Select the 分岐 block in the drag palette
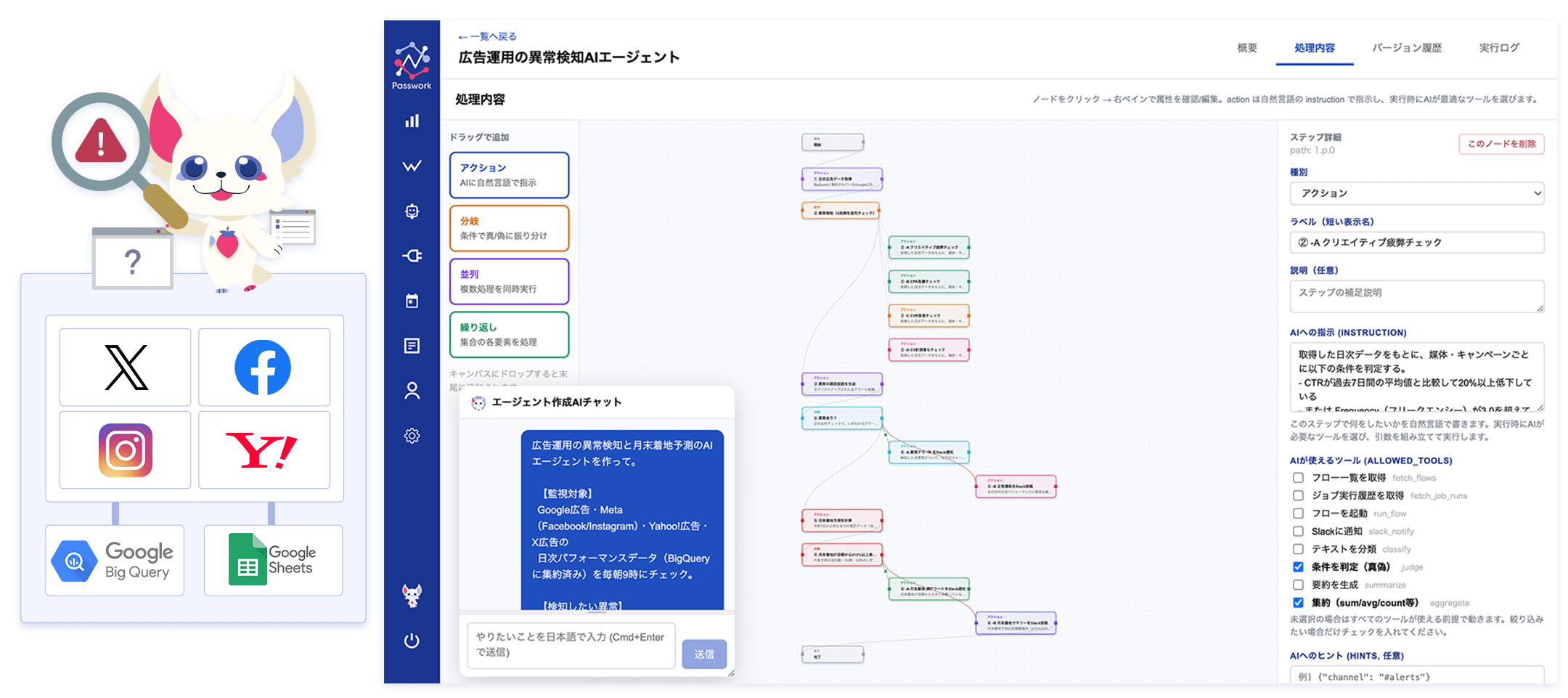The image size is (1568, 698). tap(509, 228)
